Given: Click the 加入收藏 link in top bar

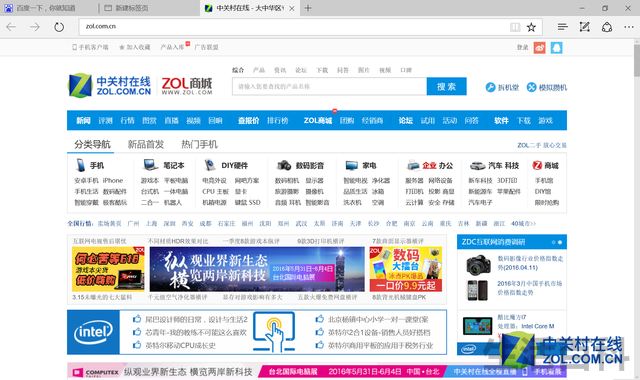Looking at the screenshot, I should 135,47.
